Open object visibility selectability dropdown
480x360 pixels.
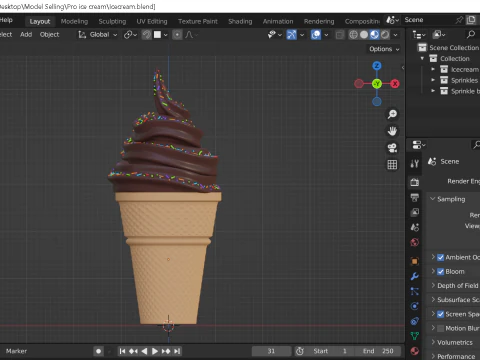[x=275, y=35]
